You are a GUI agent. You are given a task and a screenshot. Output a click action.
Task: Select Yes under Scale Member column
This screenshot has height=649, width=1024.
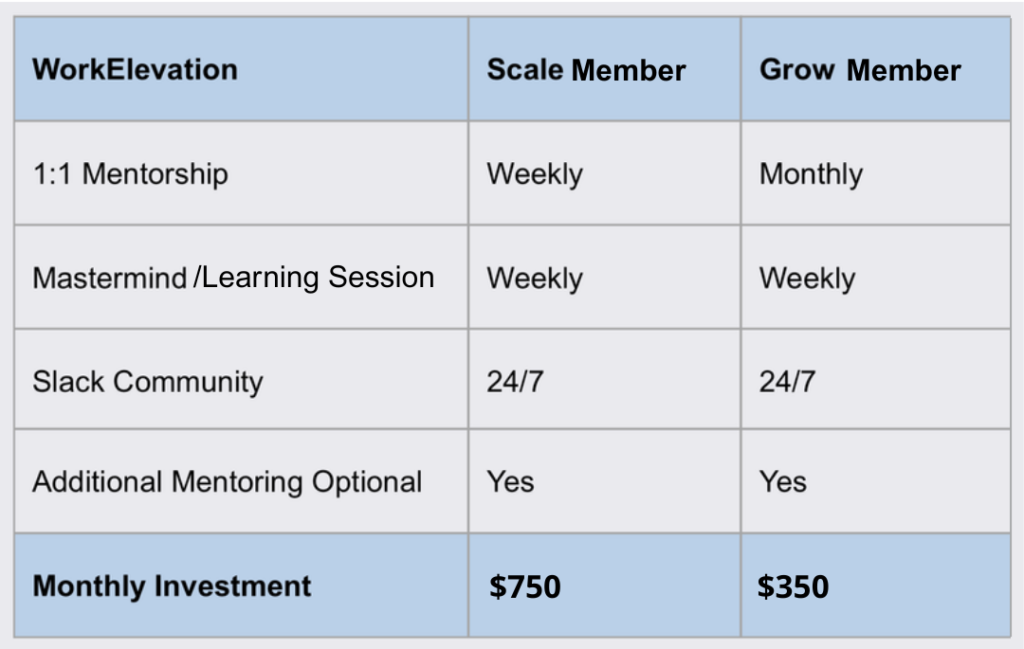[605, 481]
